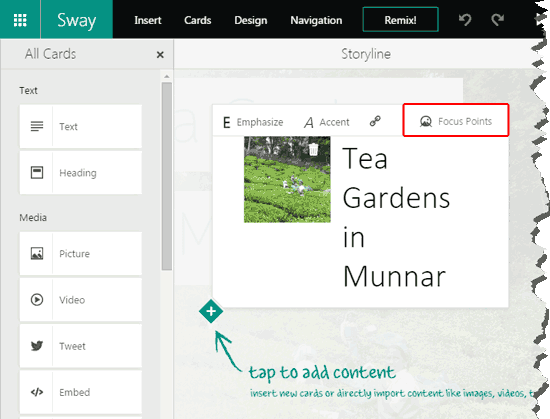Image resolution: width=550 pixels, height=419 pixels.
Task: Open the Design menu
Action: [x=250, y=20]
